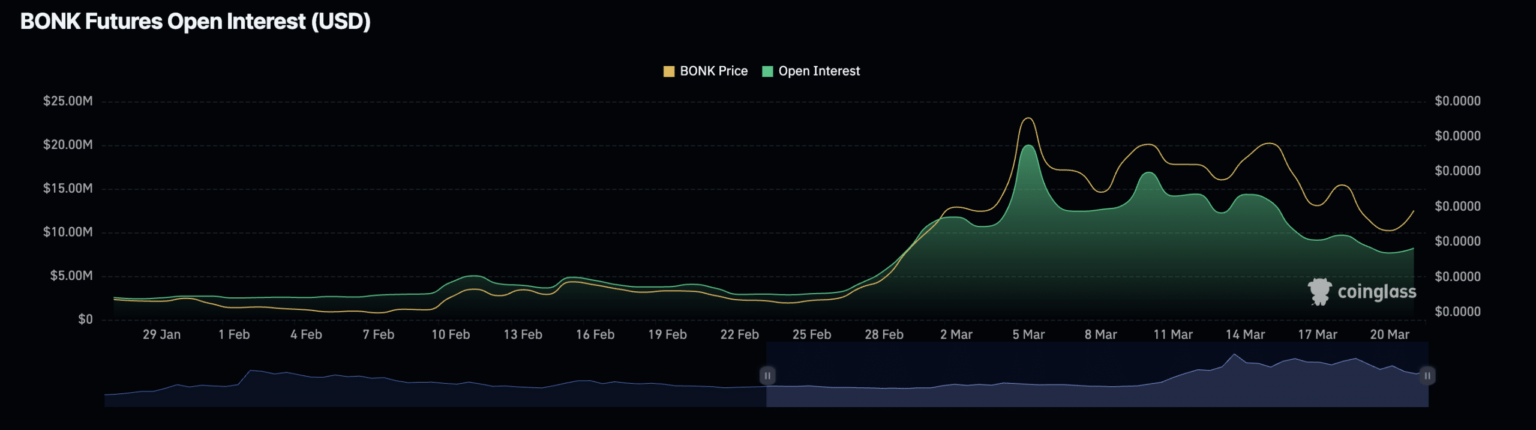The width and height of the screenshot is (1536, 430).
Task: Click the yellow BONK Price legend swatch
Action: 669,71
